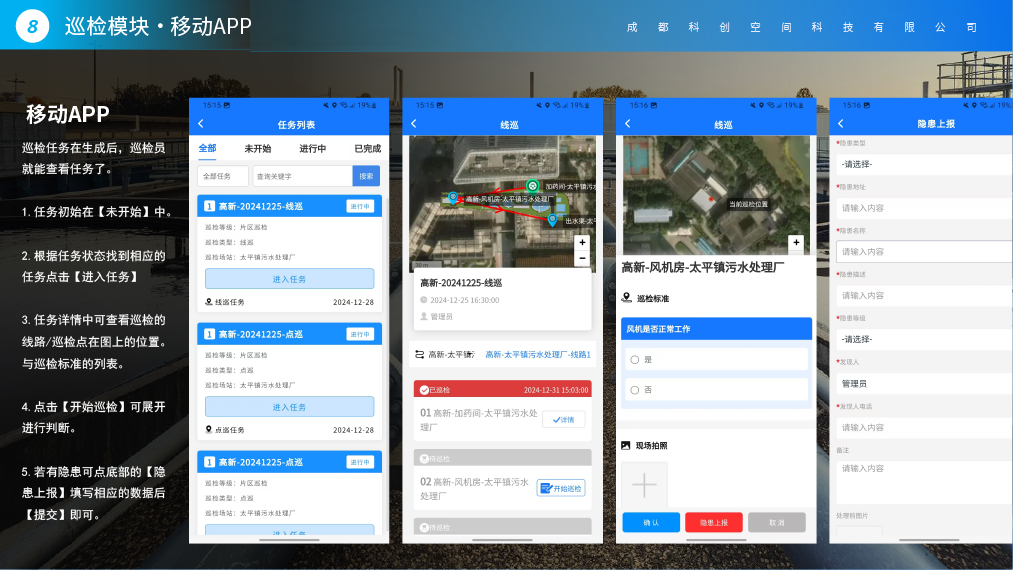This screenshot has height=570, width=1013.
Task: Zoom in on the route map with plus
Action: tap(583, 243)
